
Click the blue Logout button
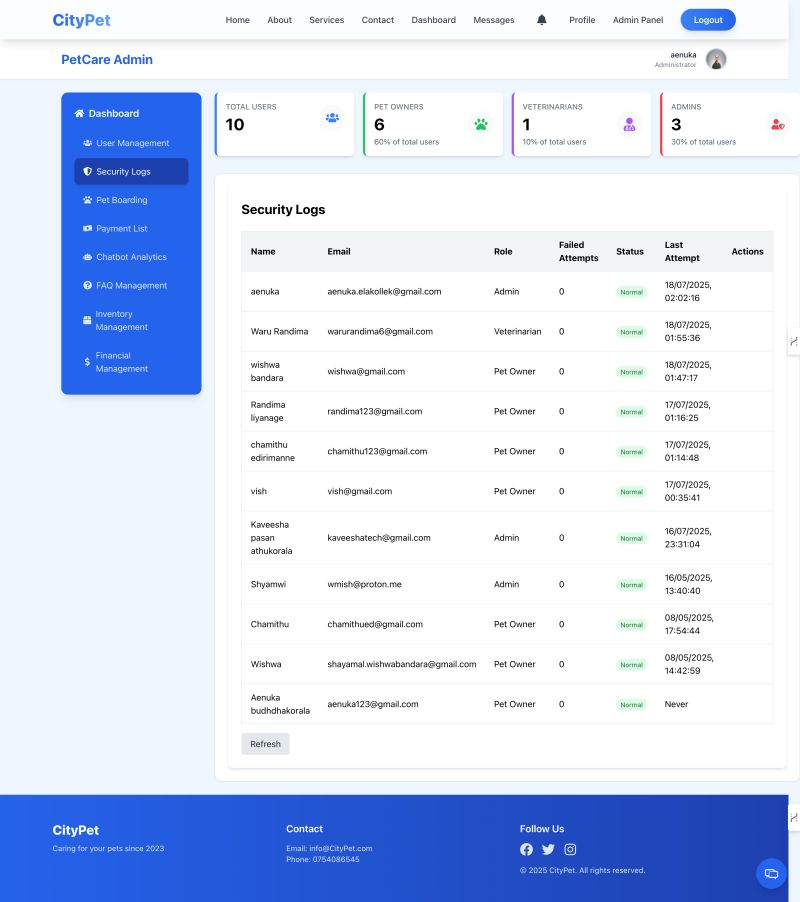tap(708, 20)
